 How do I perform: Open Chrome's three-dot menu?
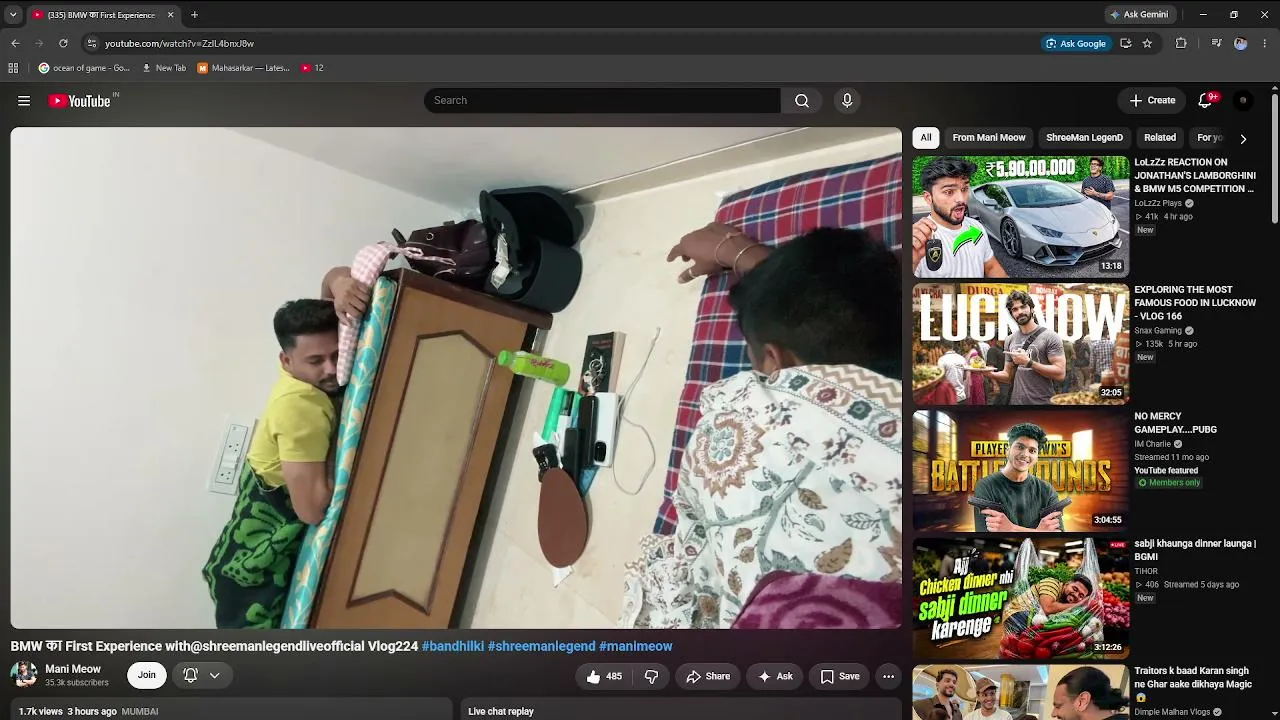[x=1265, y=43]
